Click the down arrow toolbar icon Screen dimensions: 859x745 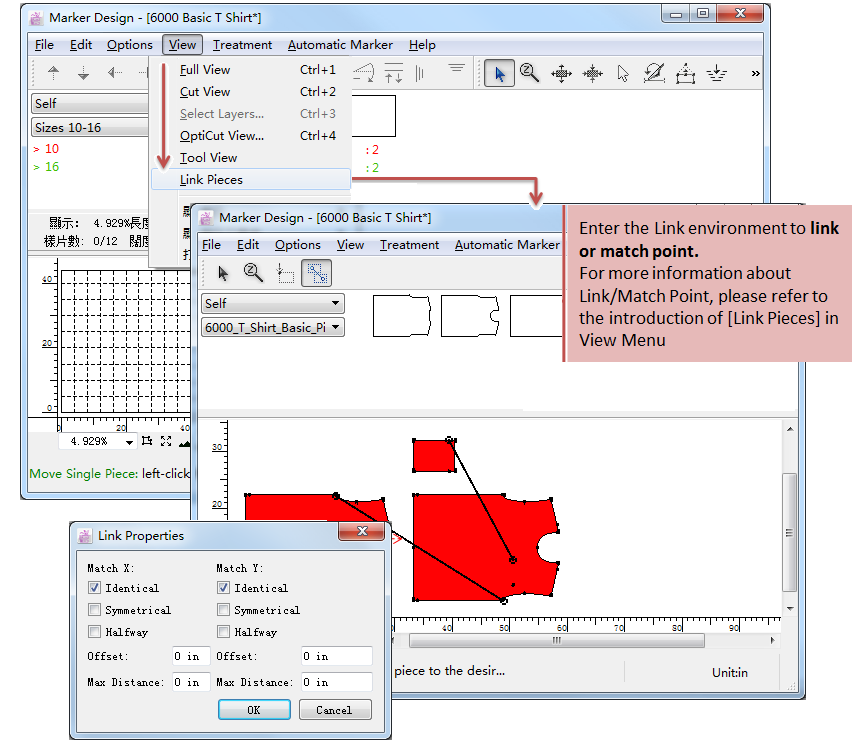[x=84, y=73]
